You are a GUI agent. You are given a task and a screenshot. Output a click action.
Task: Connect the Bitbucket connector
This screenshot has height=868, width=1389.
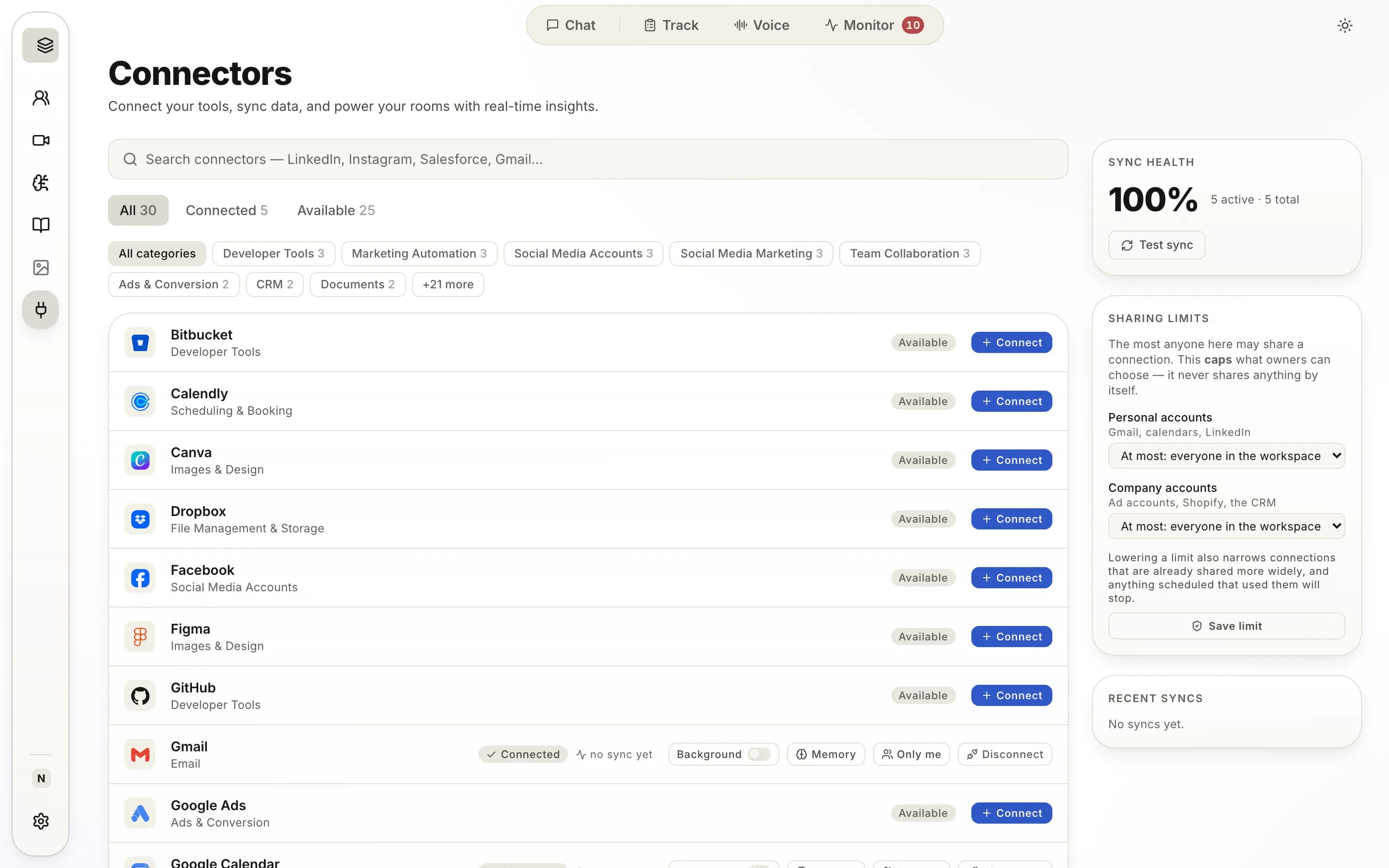pyautogui.click(x=1011, y=343)
